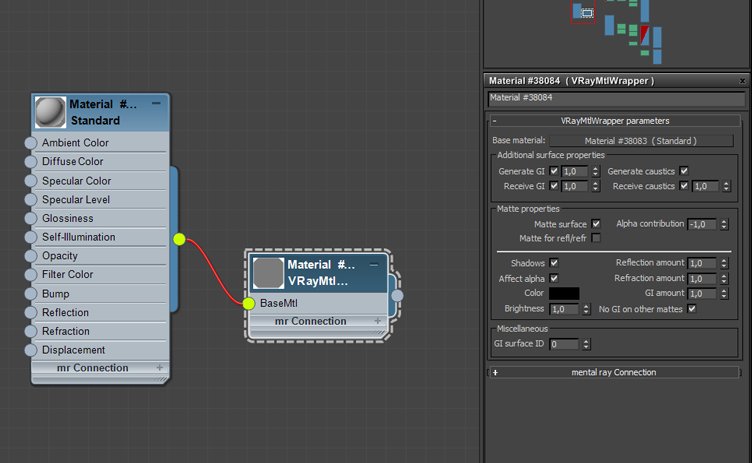Click the Refraction input socket
This screenshot has height=463, width=752.
(31, 331)
